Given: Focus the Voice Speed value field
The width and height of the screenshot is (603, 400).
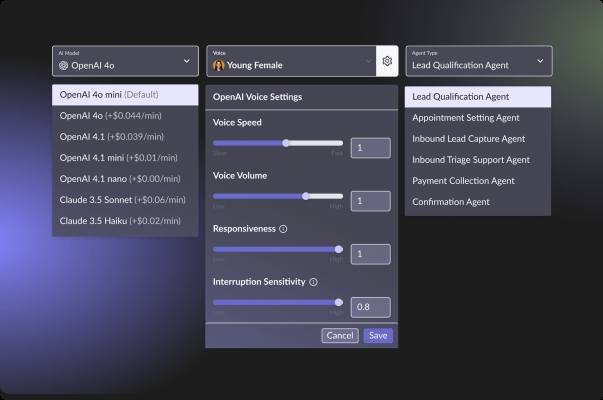Looking at the screenshot, I should (371, 148).
